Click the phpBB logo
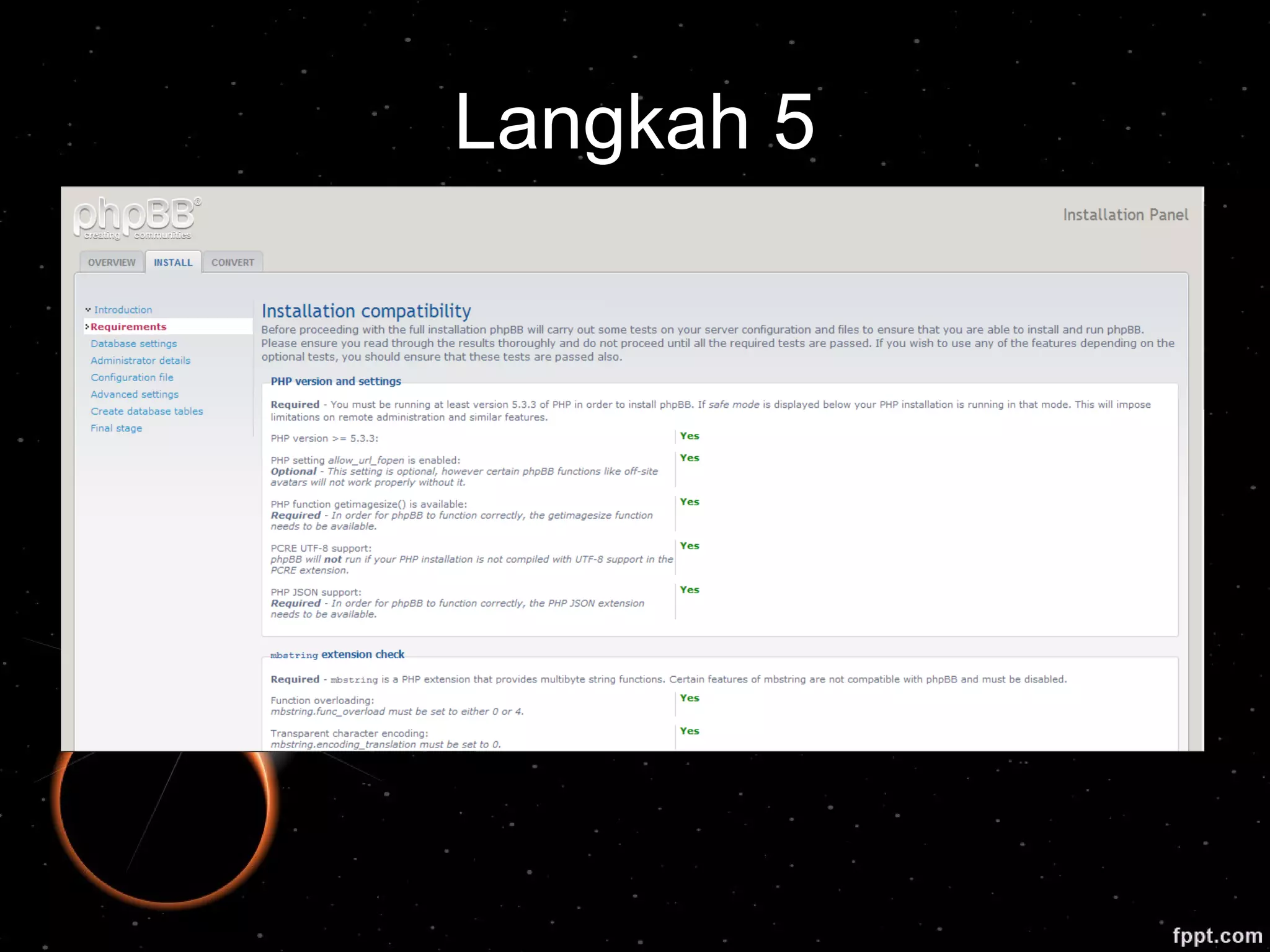The image size is (1270, 952). pos(137,218)
